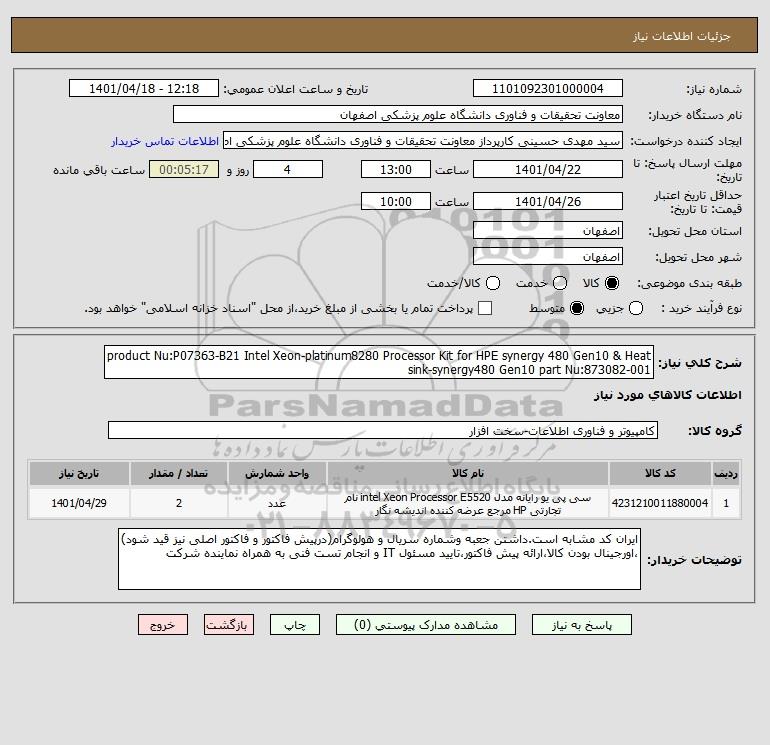Select the خدمت radio button

[560, 283]
